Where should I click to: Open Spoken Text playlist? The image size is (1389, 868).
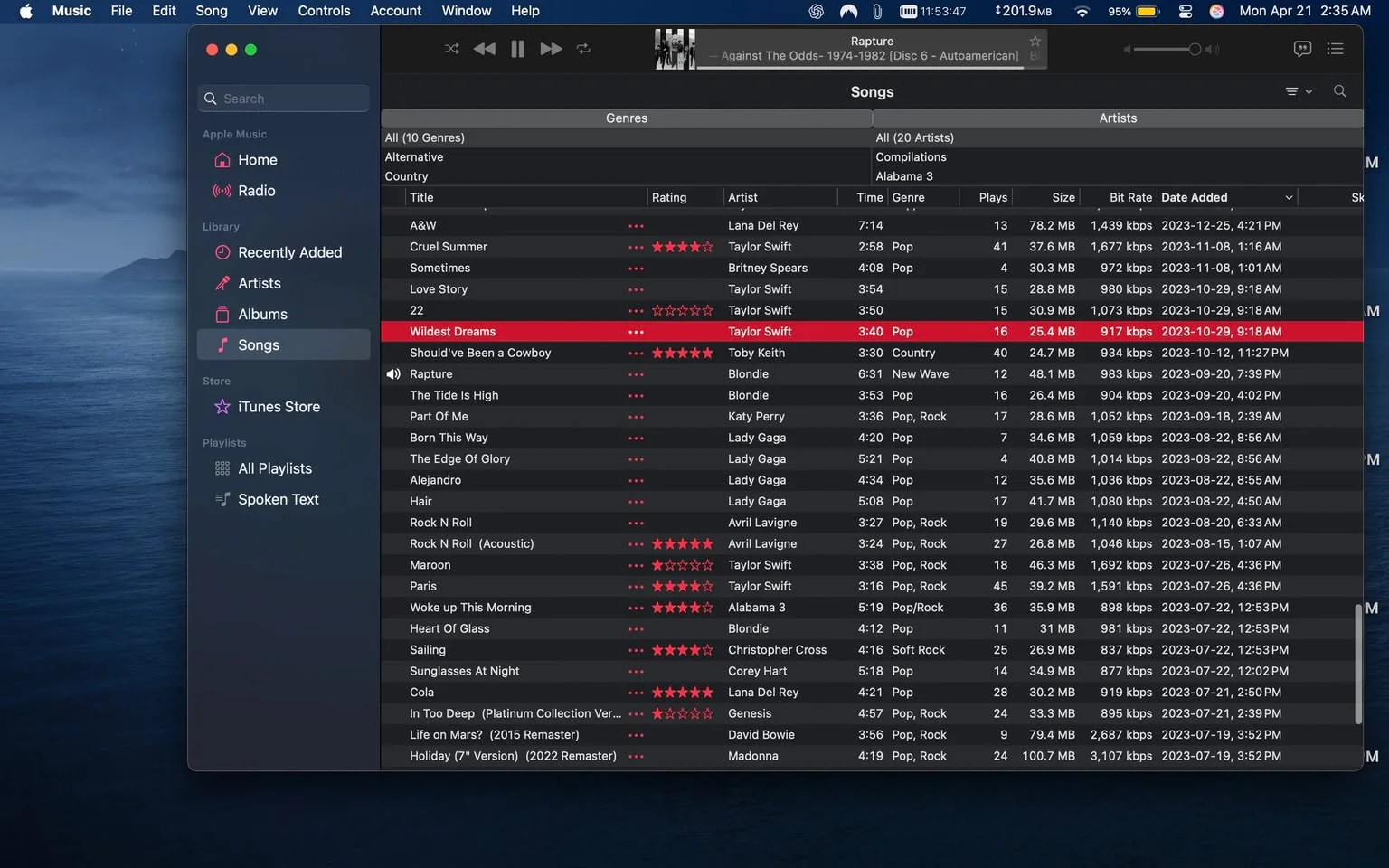point(283,499)
